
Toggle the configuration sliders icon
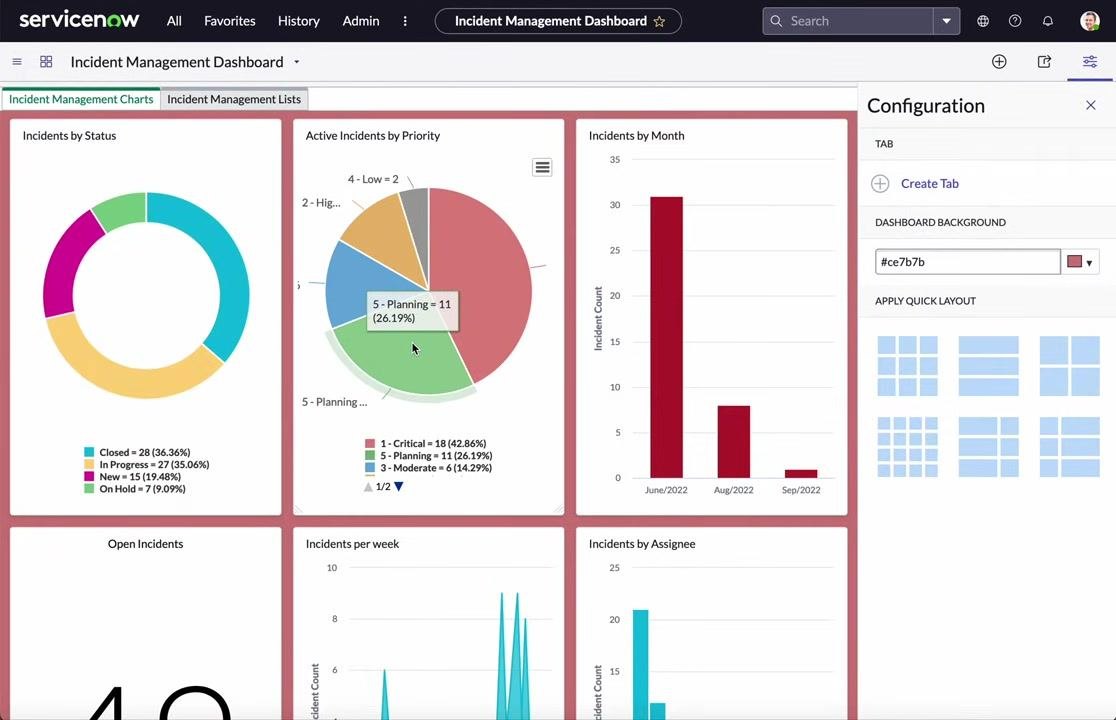(1090, 62)
